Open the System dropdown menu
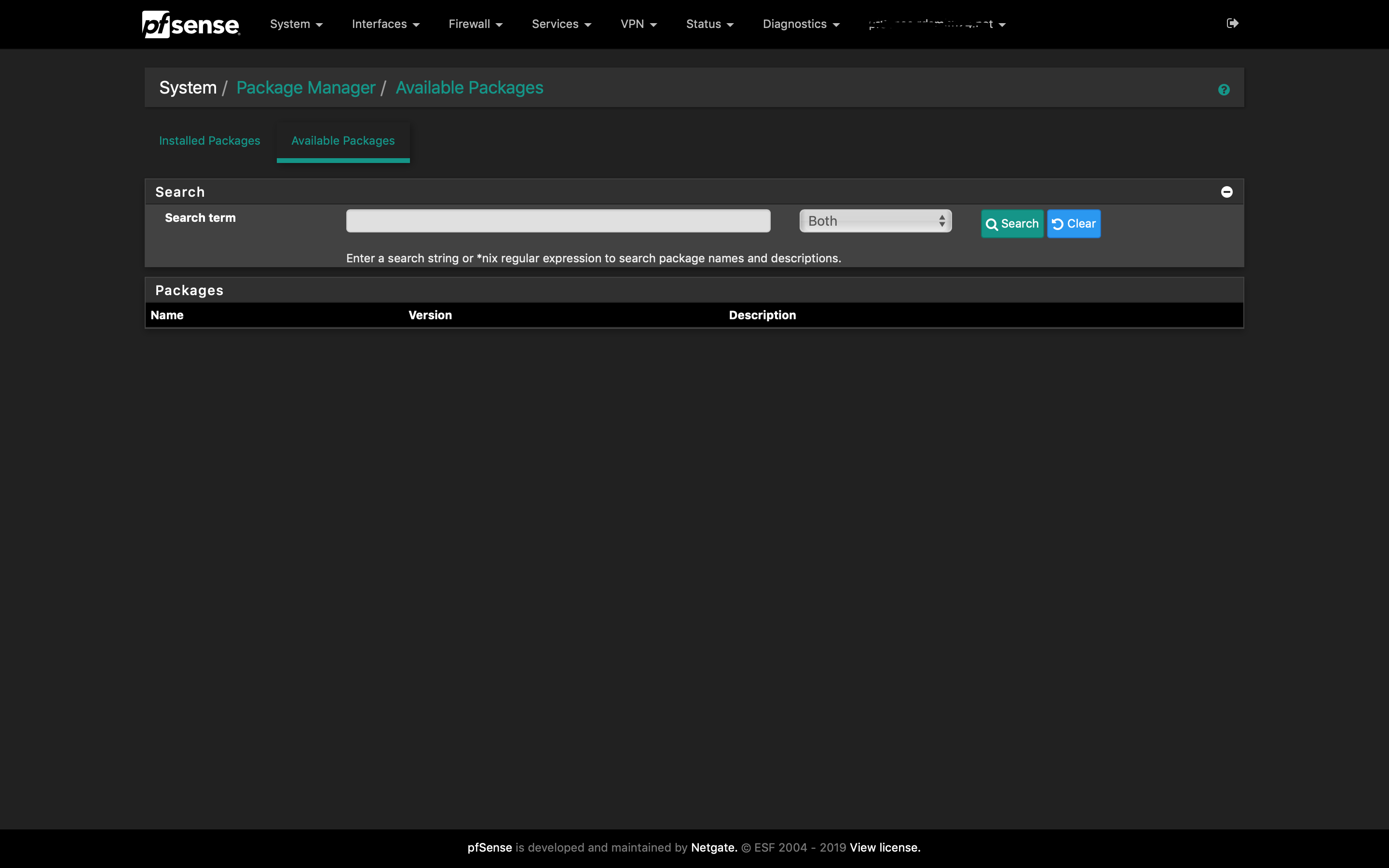The height and width of the screenshot is (868, 1389). [296, 24]
